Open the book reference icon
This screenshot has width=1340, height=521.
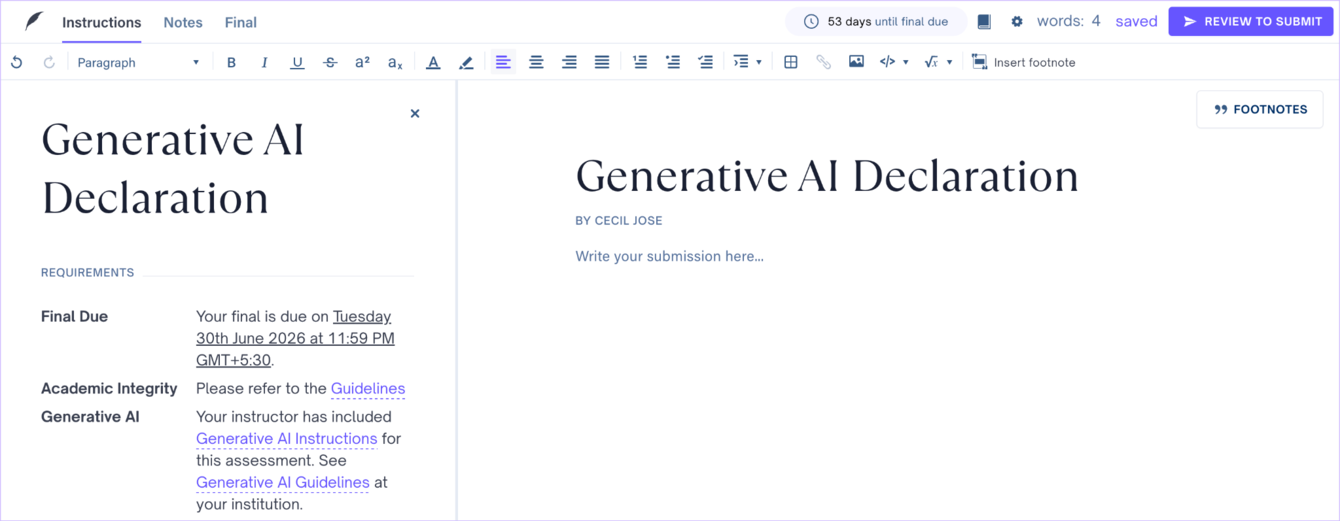coord(984,21)
